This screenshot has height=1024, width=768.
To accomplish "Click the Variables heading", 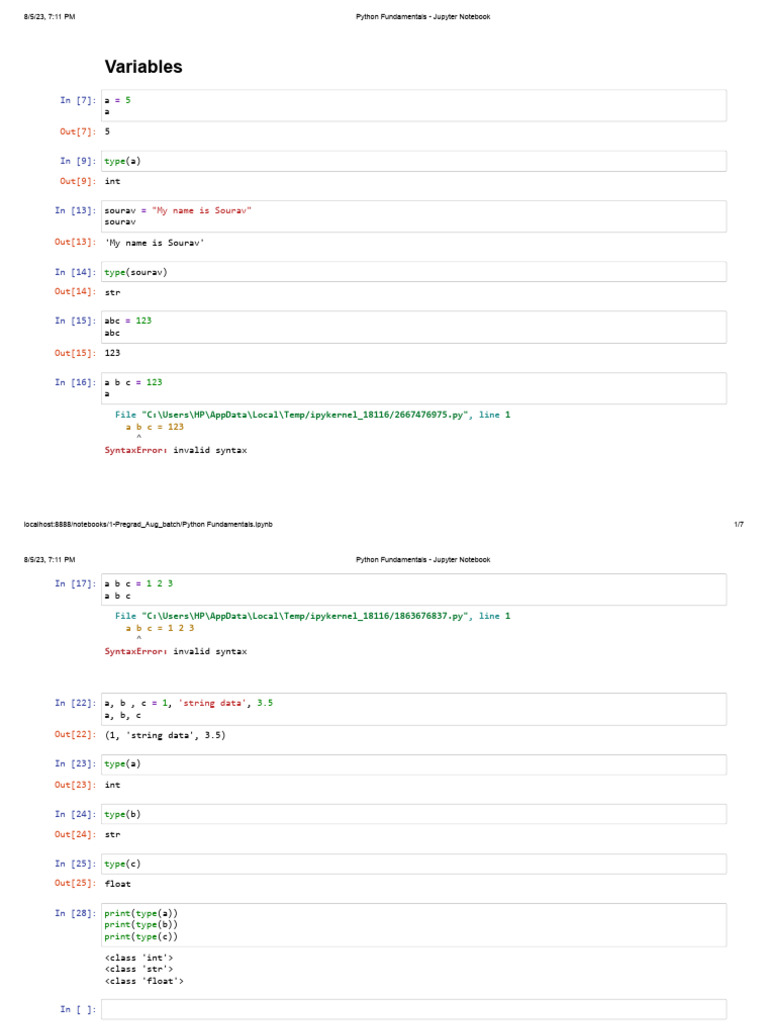I will coord(144,67).
